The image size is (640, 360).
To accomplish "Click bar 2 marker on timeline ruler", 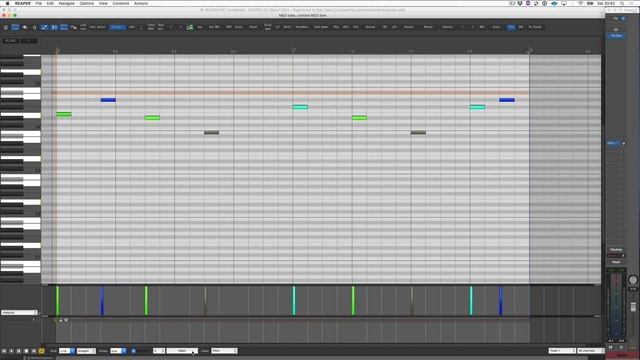I will point(293,51).
